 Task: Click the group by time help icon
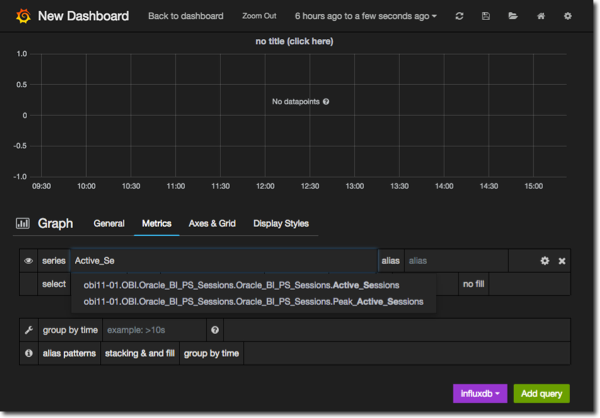[x=214, y=330]
